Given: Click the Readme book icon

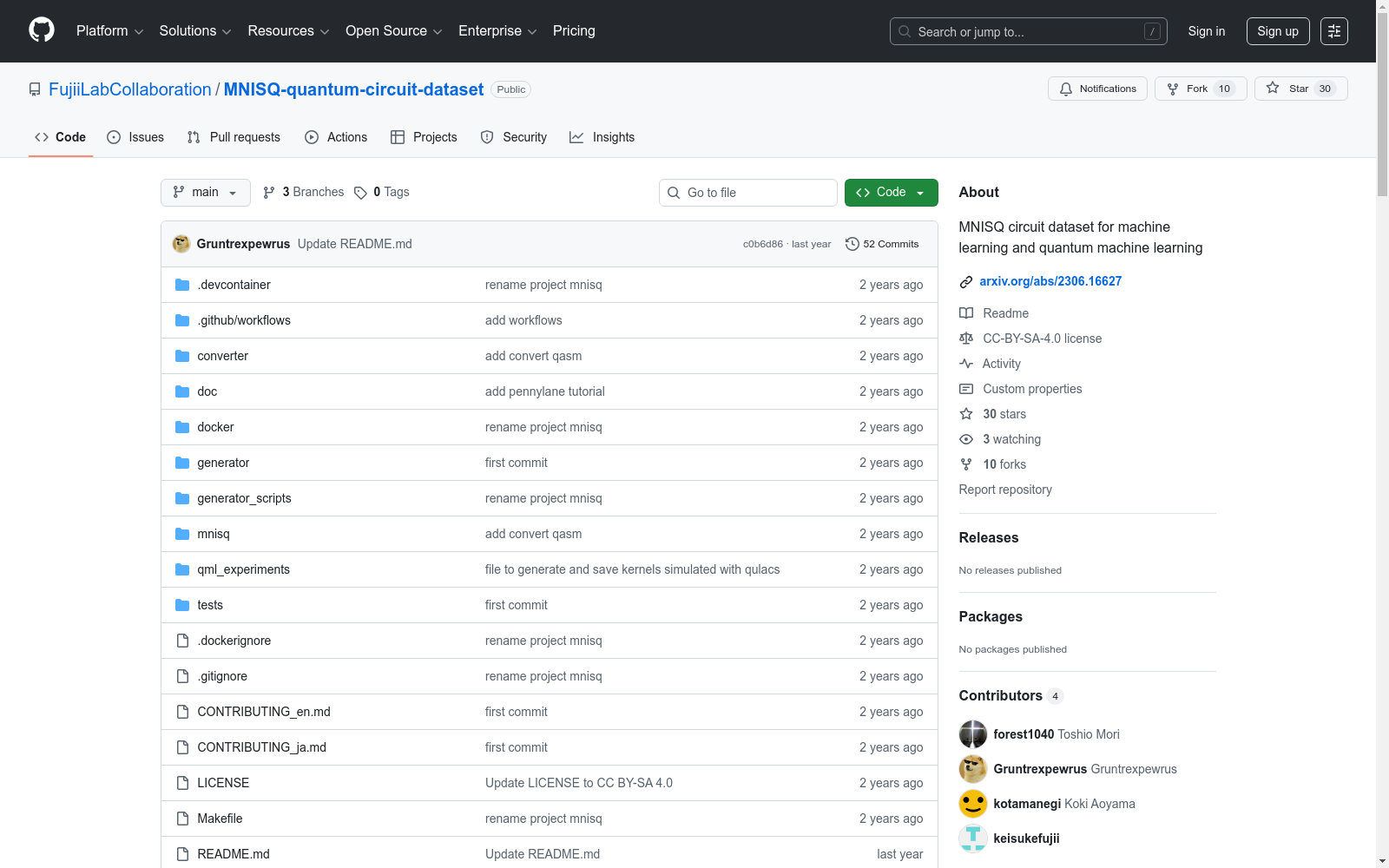Looking at the screenshot, I should pyautogui.click(x=966, y=313).
